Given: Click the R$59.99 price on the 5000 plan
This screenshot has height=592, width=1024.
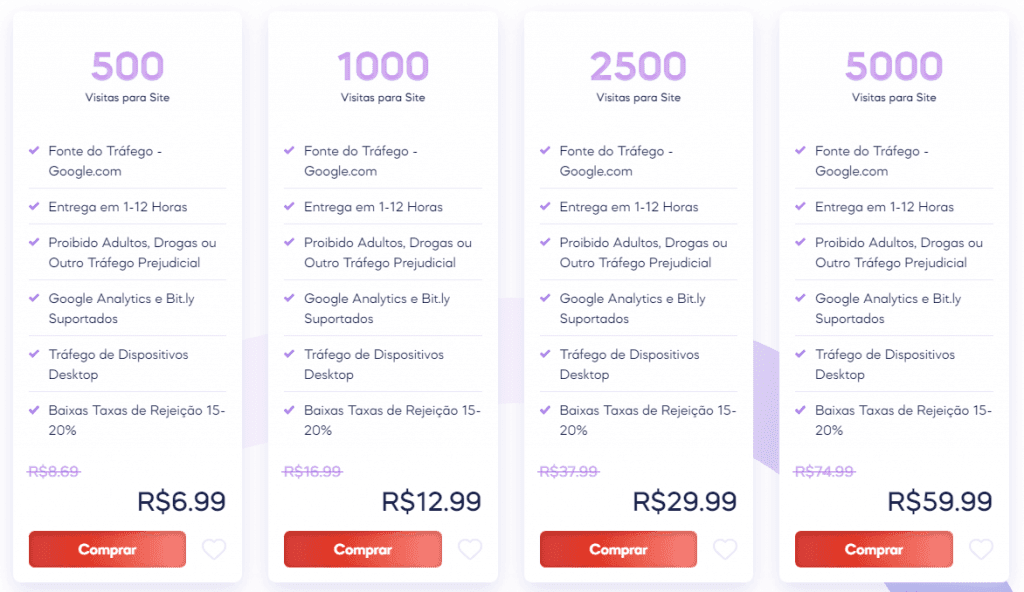Looking at the screenshot, I should tap(940, 501).
